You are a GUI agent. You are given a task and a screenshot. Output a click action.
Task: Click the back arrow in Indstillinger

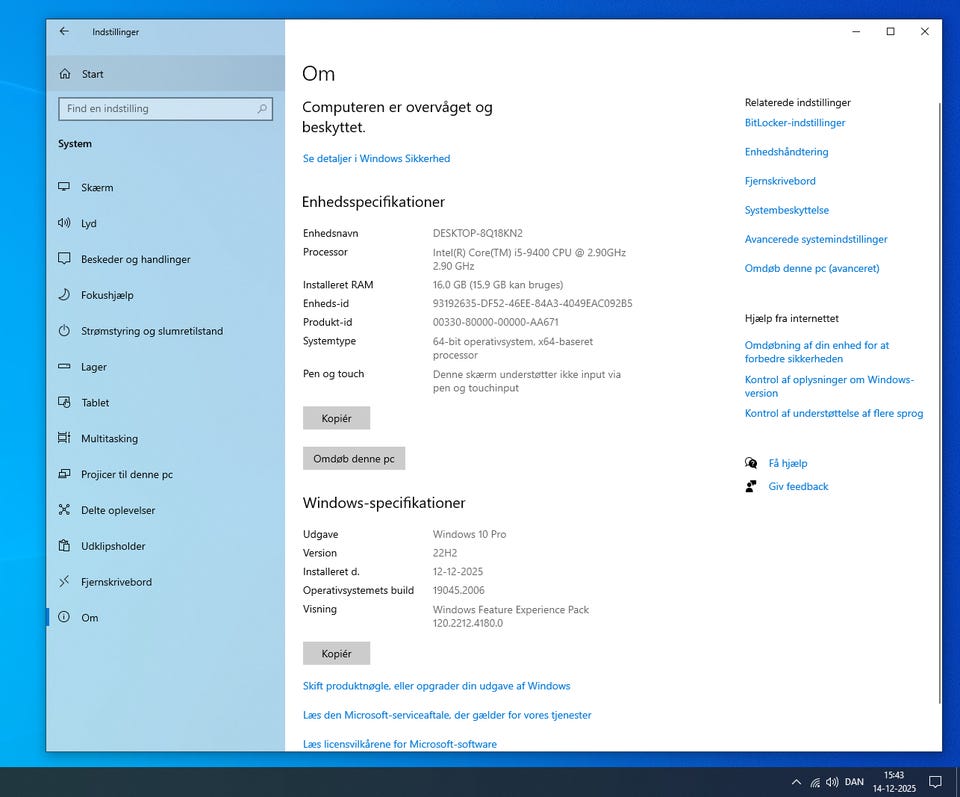(x=64, y=31)
